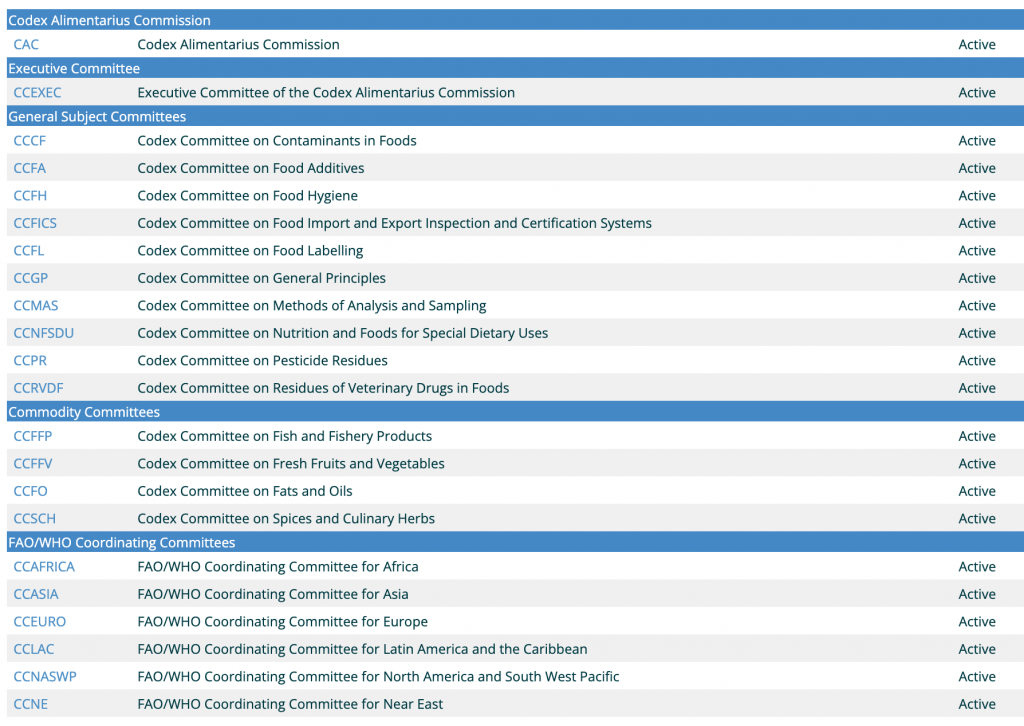Select 'Codex Committee on Contaminants in Foods' text
1024x726 pixels.
click(277, 140)
